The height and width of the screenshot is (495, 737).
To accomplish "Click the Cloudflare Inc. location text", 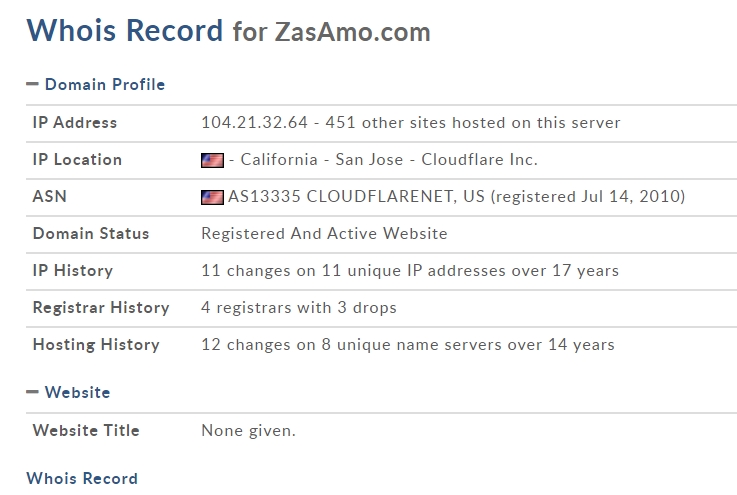I will [x=479, y=160].
